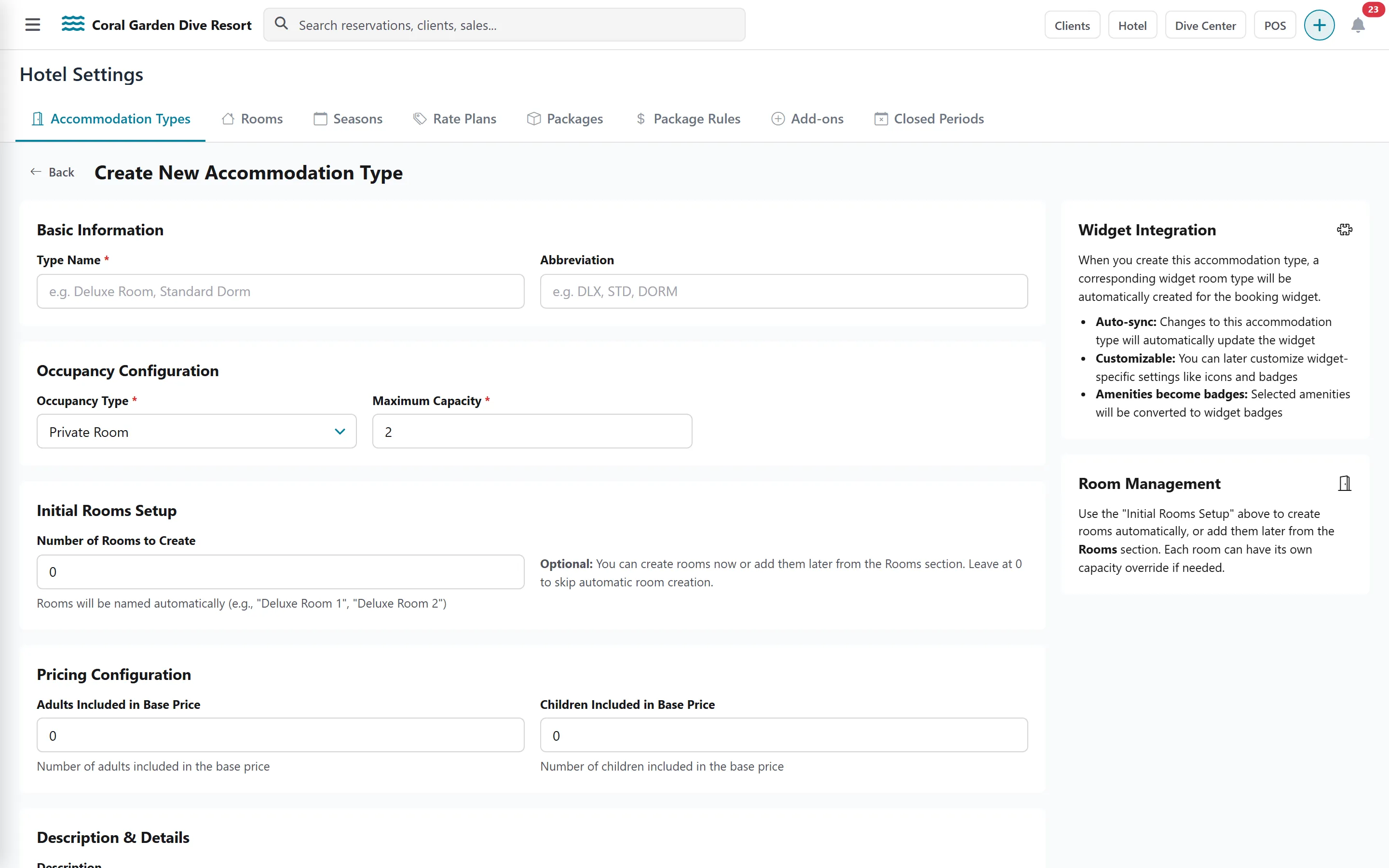Open the POS button
This screenshot has height=868, width=1389.
pos(1275,25)
